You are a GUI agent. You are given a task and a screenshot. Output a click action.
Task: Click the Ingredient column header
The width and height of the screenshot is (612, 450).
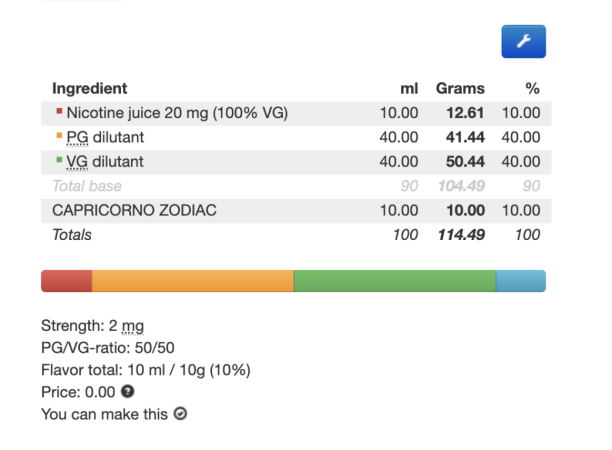pos(90,89)
